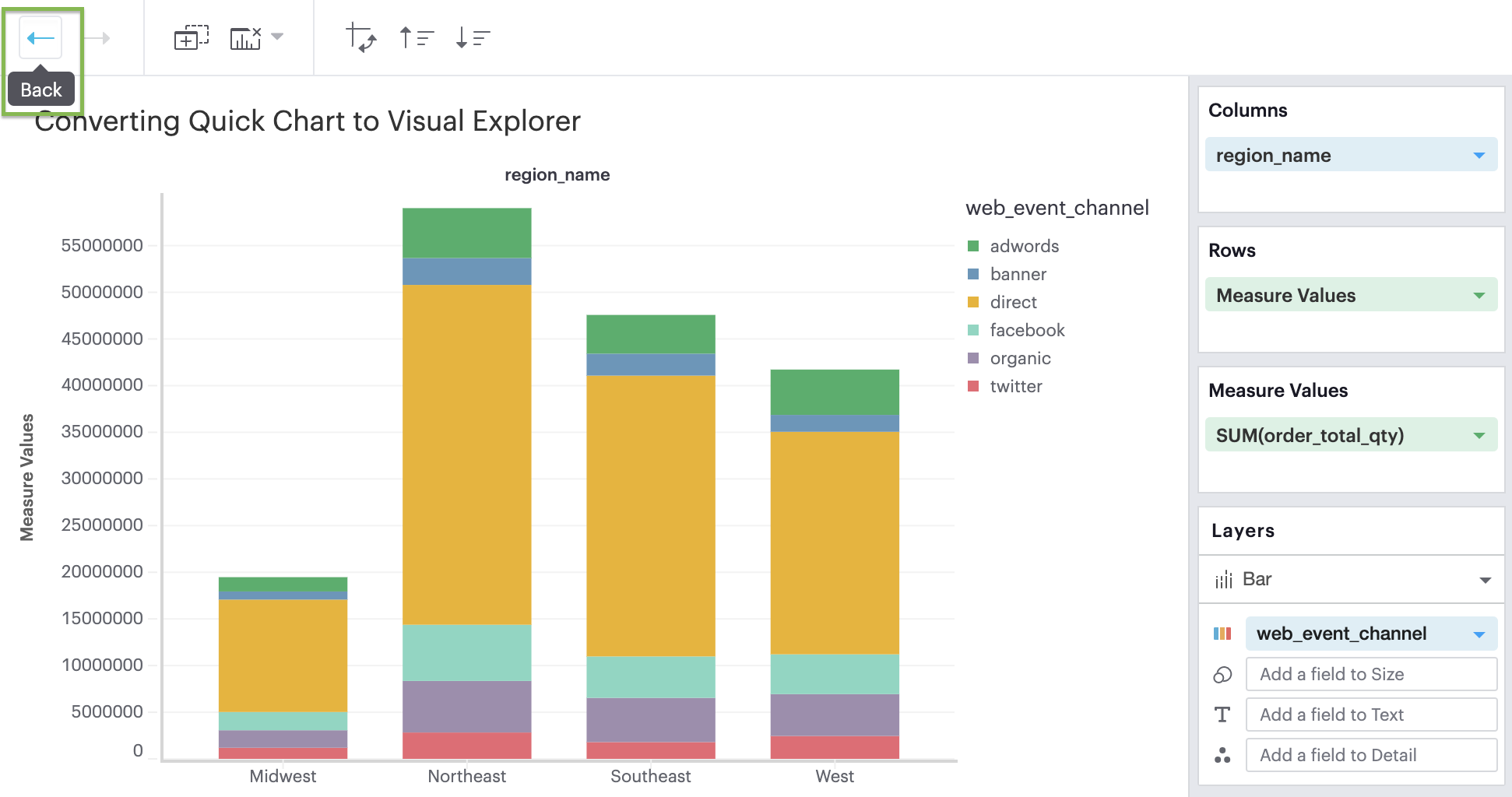Screen dimensions: 1512x797
Task: Click the remove chart icon
Action: pos(244,36)
